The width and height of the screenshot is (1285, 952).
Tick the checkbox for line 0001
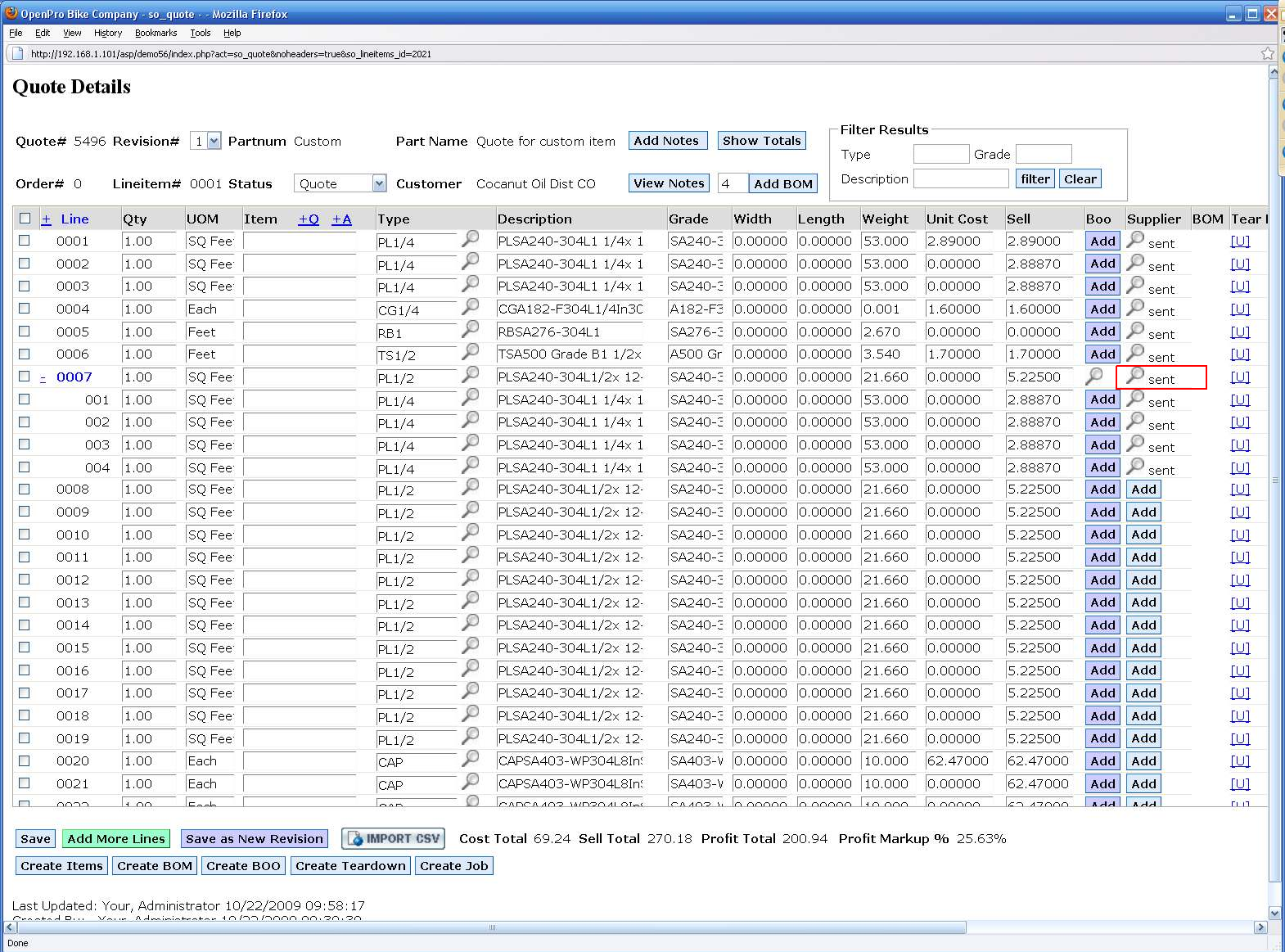pos(25,241)
